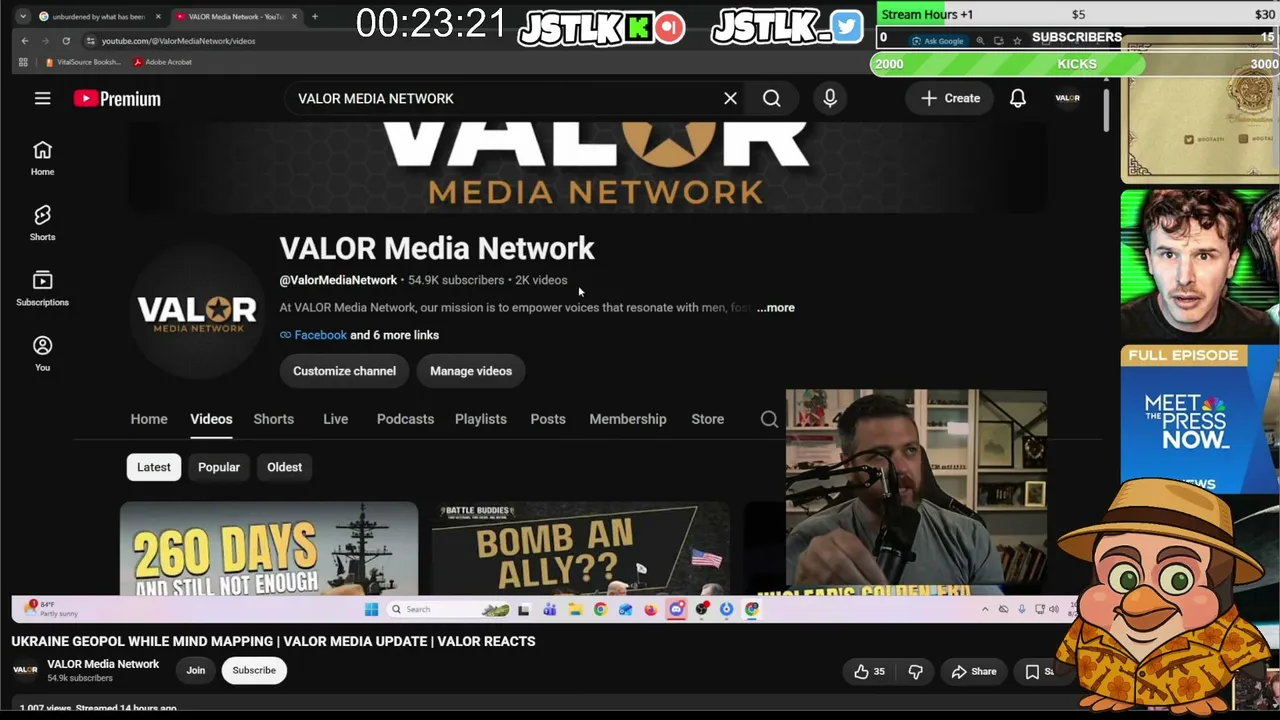Image resolution: width=1280 pixels, height=720 pixels.
Task: Switch to the channel Shorts tab
Action: point(273,419)
